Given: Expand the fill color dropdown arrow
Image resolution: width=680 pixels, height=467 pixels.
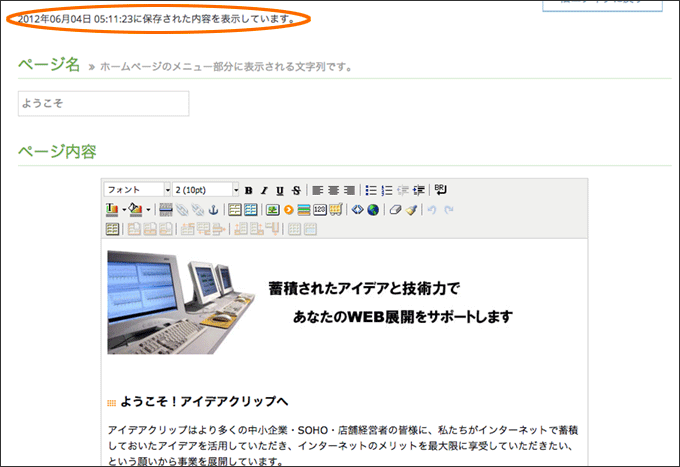Looking at the screenshot, I should [x=148, y=210].
